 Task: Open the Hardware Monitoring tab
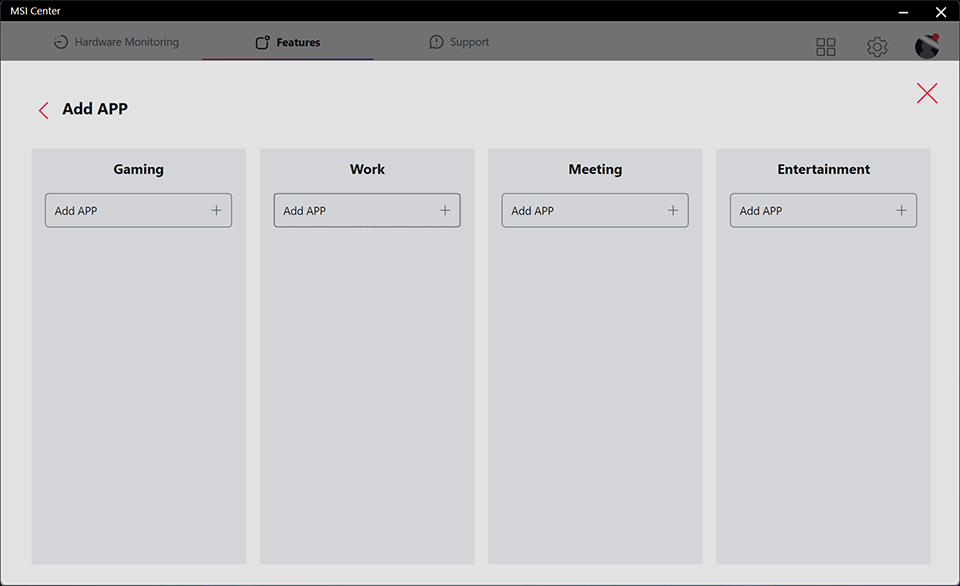click(x=116, y=43)
